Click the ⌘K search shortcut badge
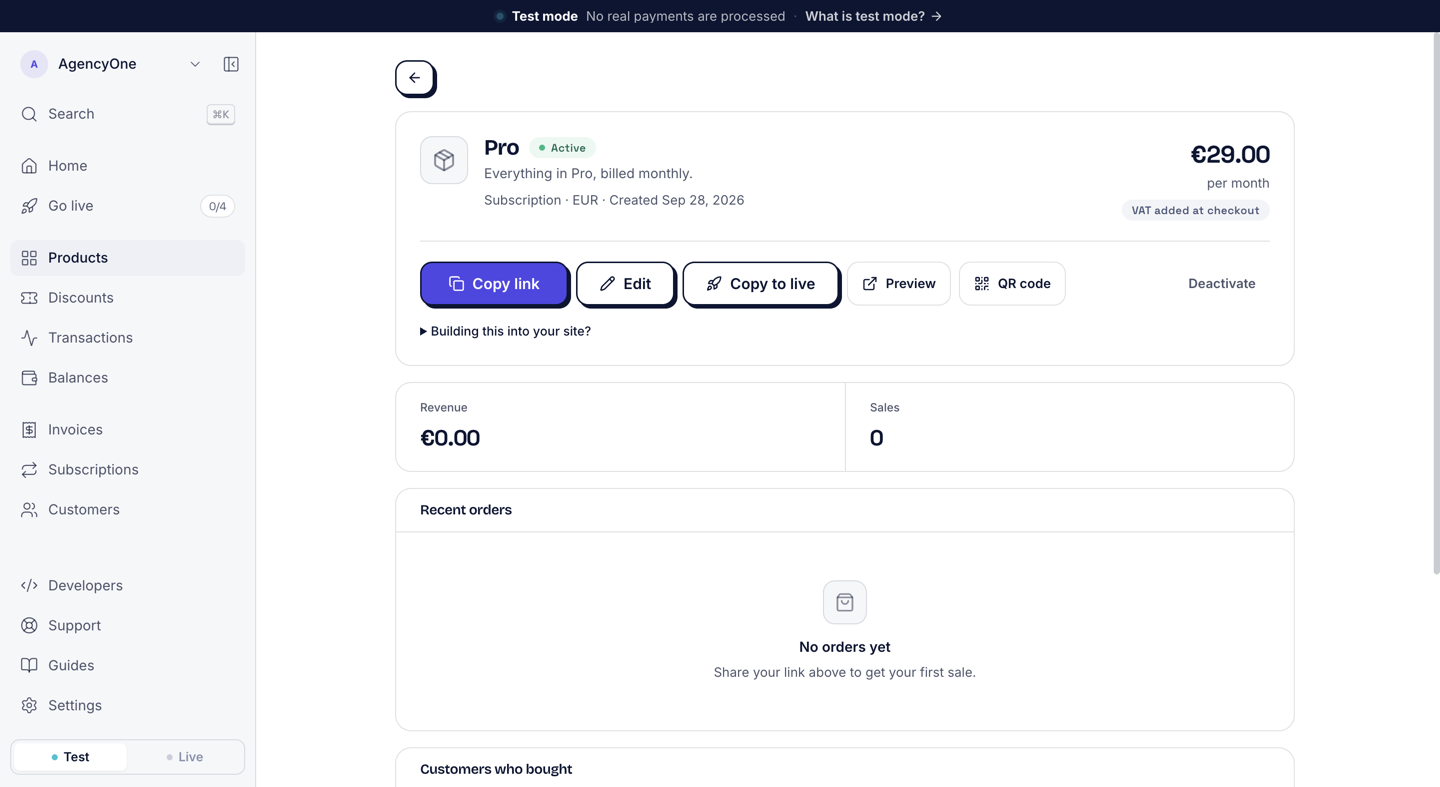This screenshot has width=1440, height=787. coord(221,114)
